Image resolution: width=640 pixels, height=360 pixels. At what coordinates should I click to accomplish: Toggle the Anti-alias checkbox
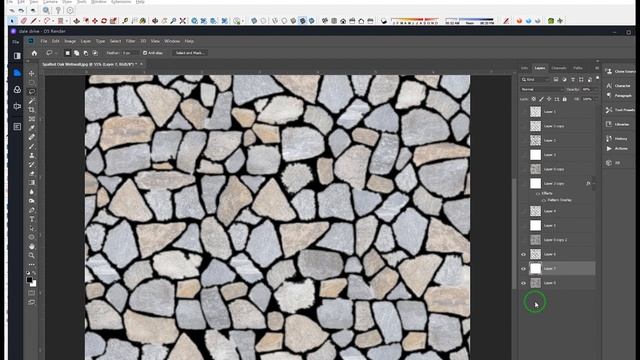(145, 53)
